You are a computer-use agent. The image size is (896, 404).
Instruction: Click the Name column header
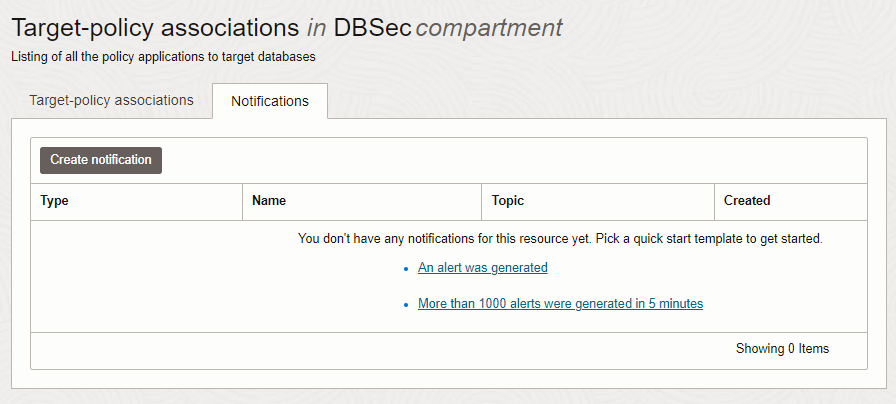click(x=269, y=201)
